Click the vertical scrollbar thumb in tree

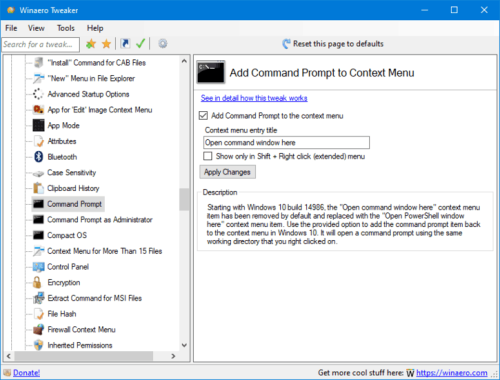point(184,199)
